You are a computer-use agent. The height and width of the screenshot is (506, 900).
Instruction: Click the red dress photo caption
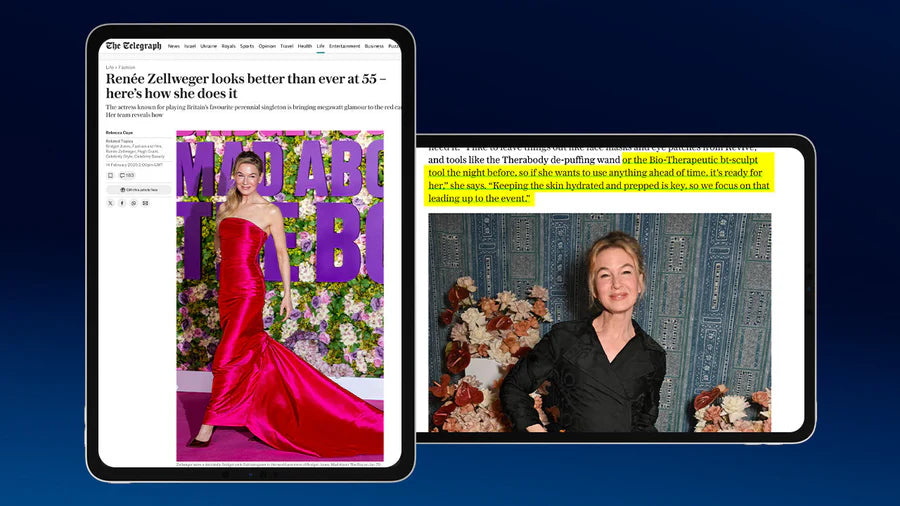[x=278, y=464]
